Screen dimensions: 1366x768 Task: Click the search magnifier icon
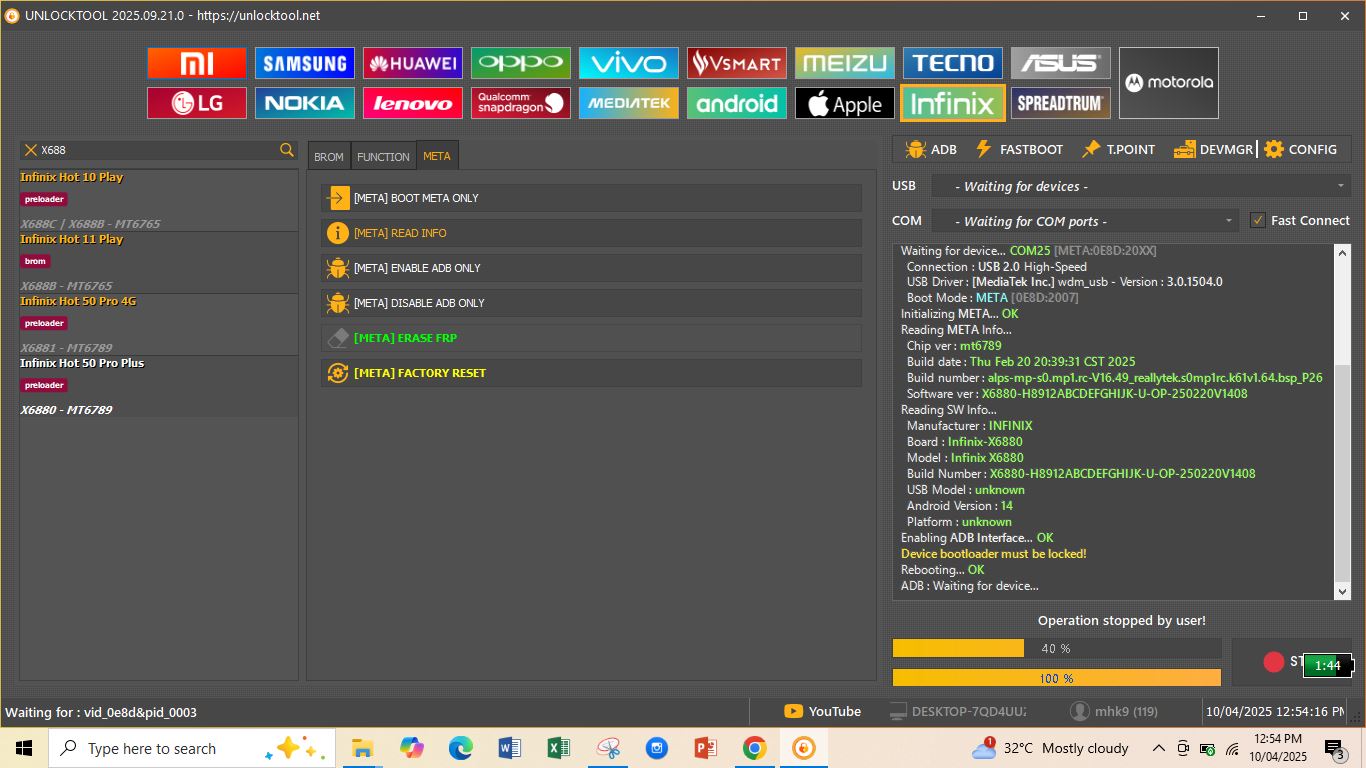click(x=287, y=150)
